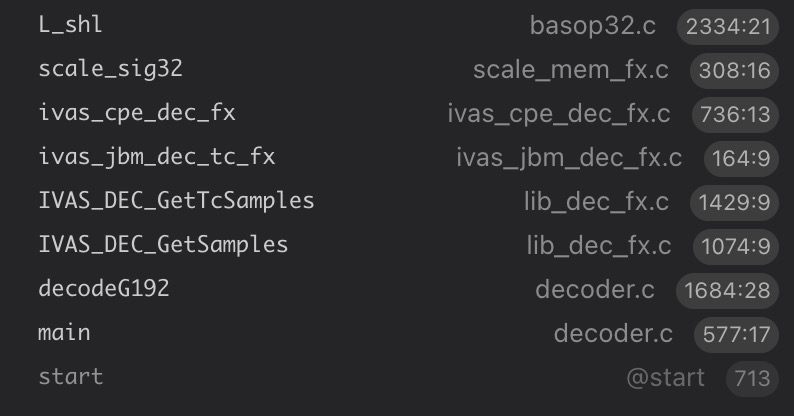Image resolution: width=794 pixels, height=416 pixels.
Task: Open the scale_mem_fx.c file link
Action: [x=571, y=70]
